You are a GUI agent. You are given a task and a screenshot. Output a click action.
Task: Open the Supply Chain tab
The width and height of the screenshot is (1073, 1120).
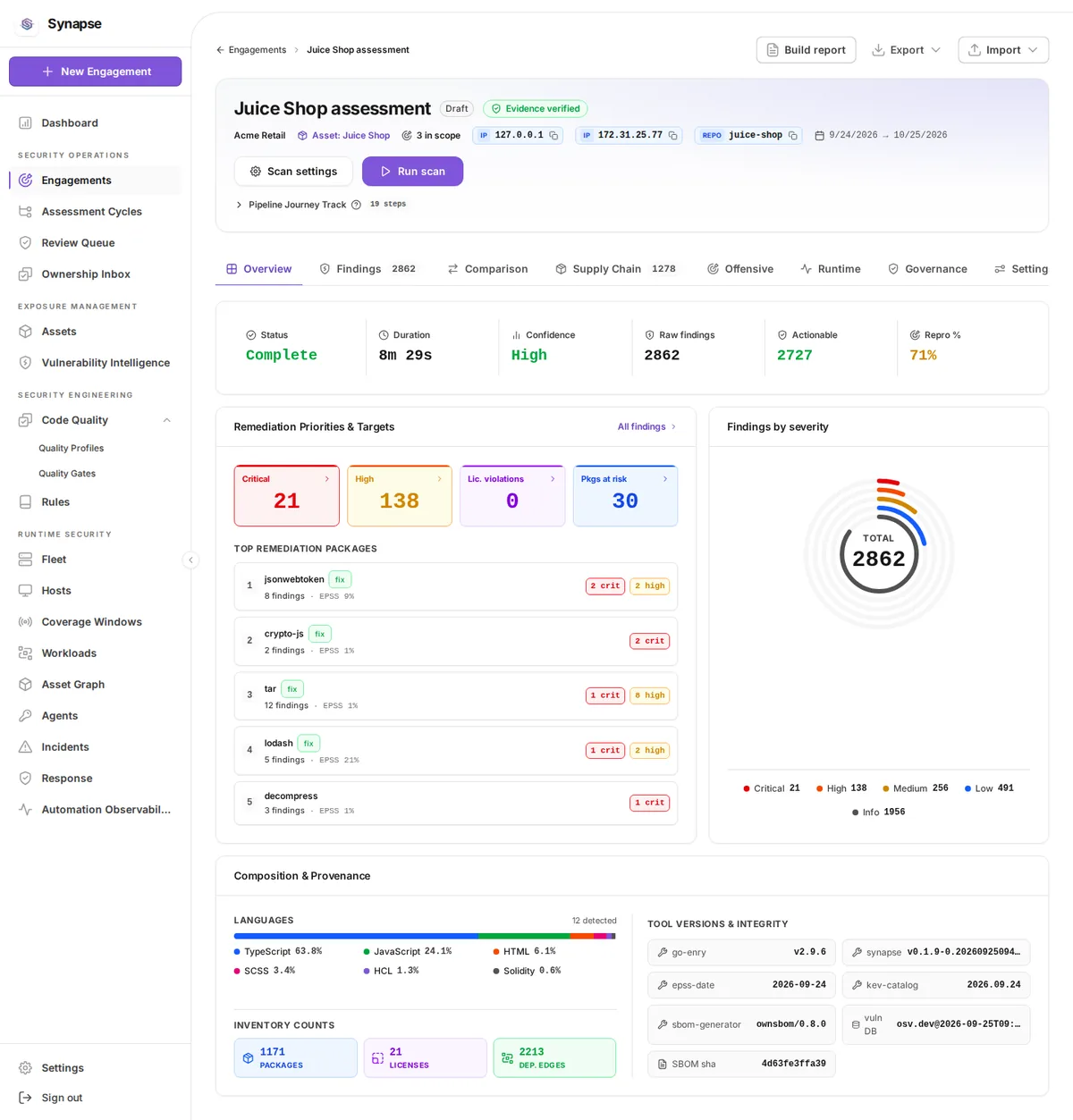(615, 269)
